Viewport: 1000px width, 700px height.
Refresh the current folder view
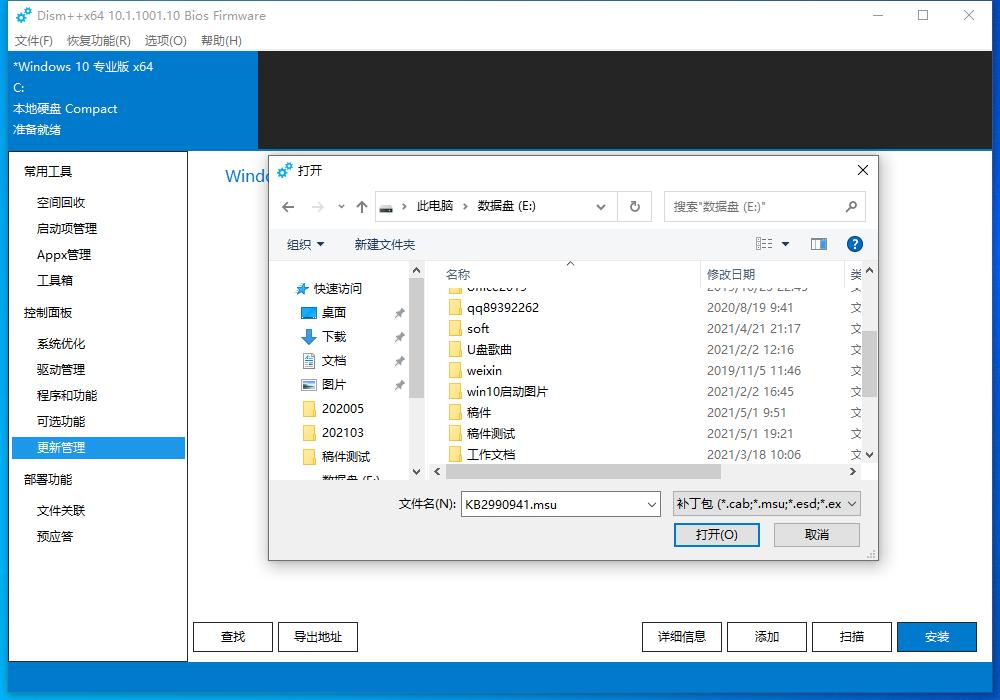coord(635,206)
